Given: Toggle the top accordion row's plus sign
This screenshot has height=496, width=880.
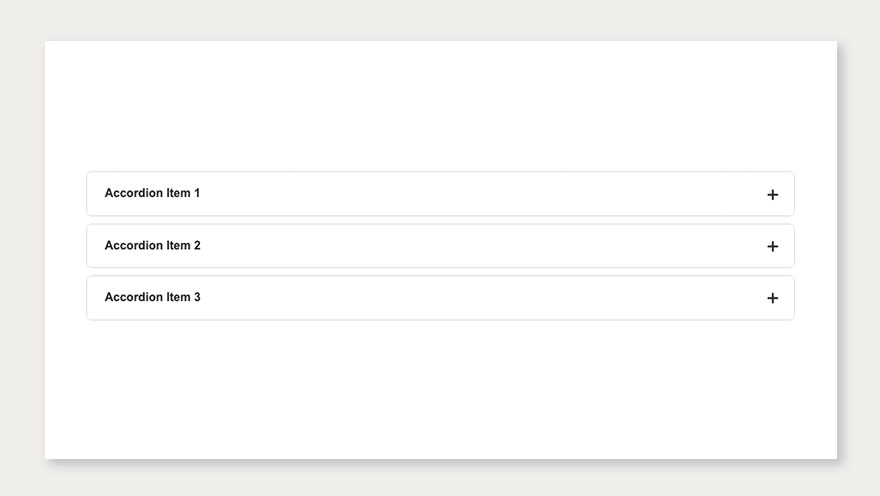Looking at the screenshot, I should (772, 194).
